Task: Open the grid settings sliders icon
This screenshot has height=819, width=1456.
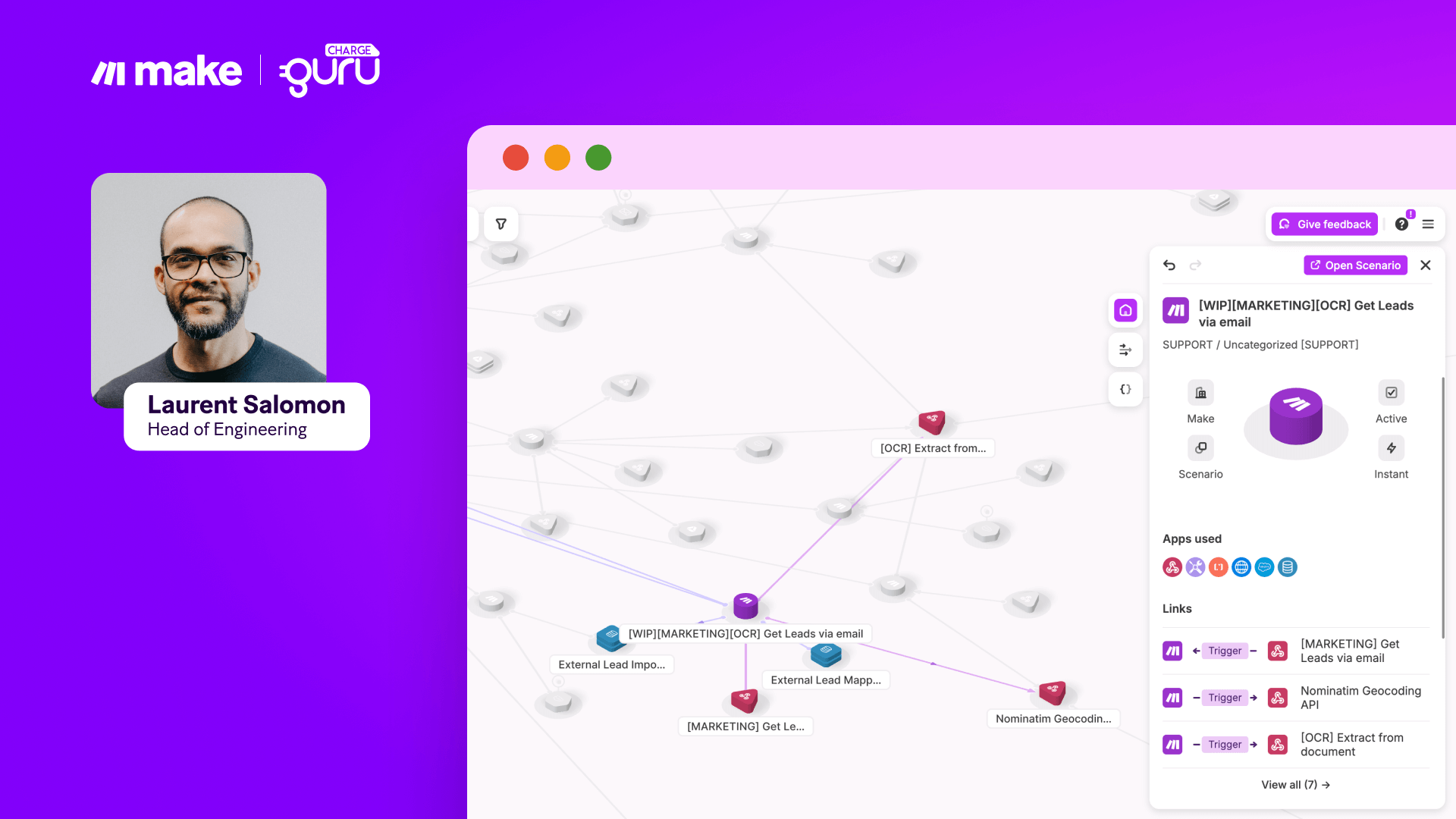Action: click(x=1125, y=350)
